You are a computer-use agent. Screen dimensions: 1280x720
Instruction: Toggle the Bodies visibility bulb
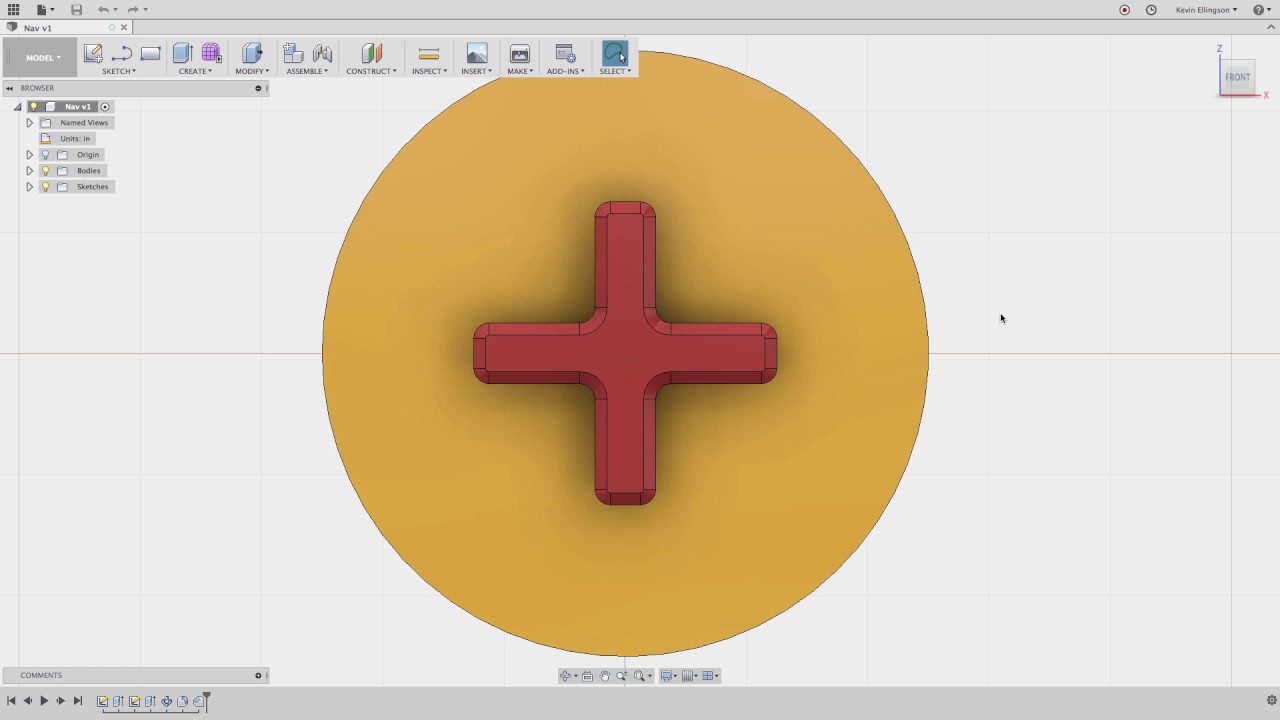point(45,171)
